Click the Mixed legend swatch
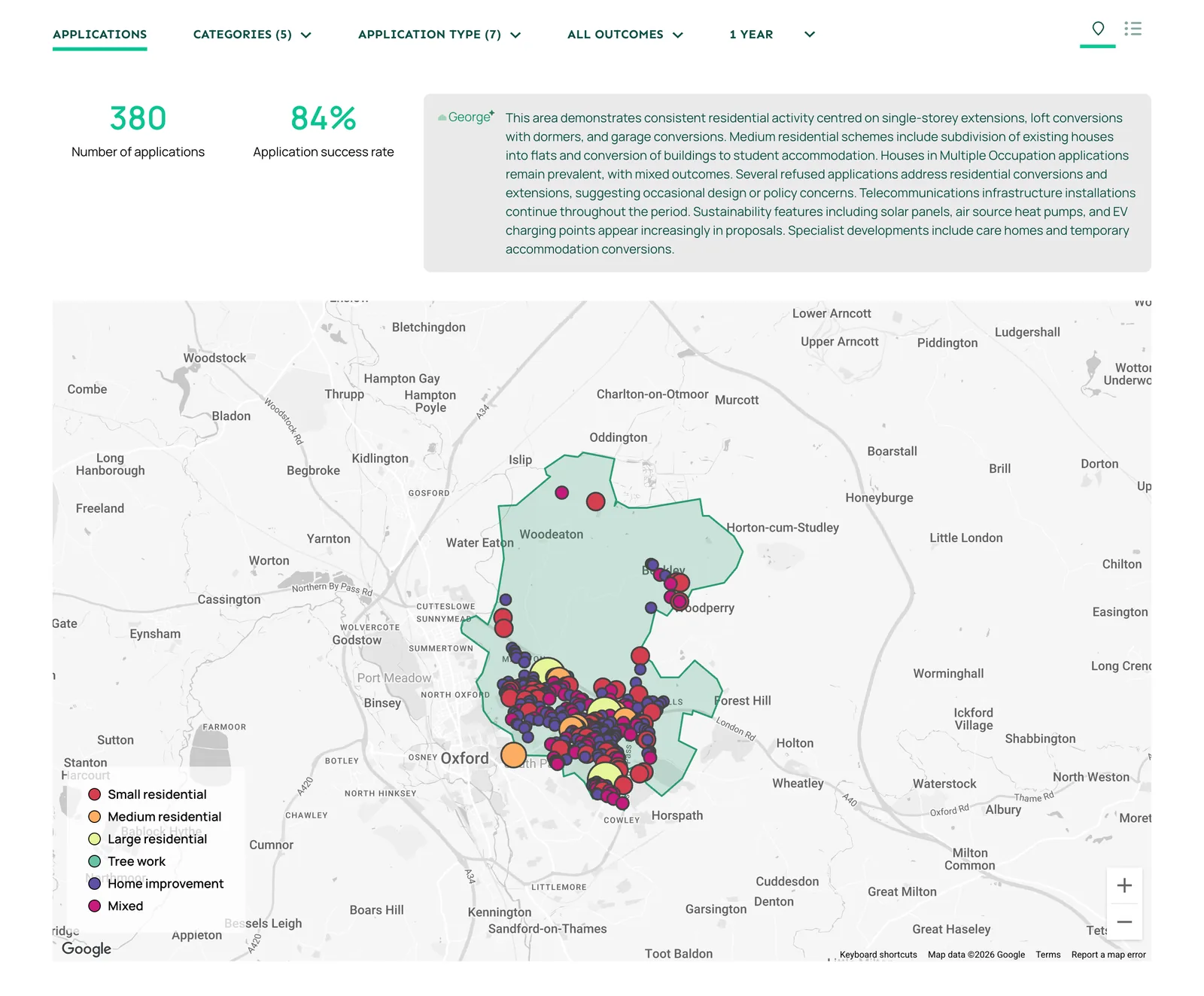This screenshot has height=996, width=1204. tap(95, 906)
